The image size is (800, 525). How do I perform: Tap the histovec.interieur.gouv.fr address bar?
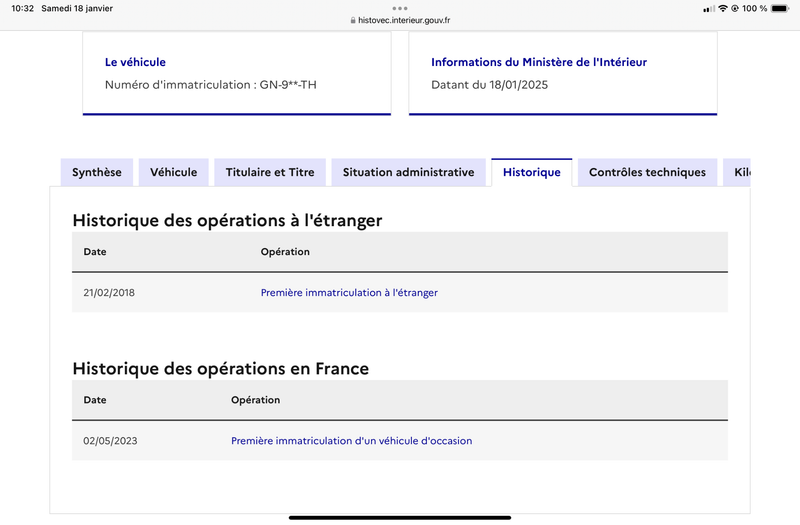(x=400, y=20)
